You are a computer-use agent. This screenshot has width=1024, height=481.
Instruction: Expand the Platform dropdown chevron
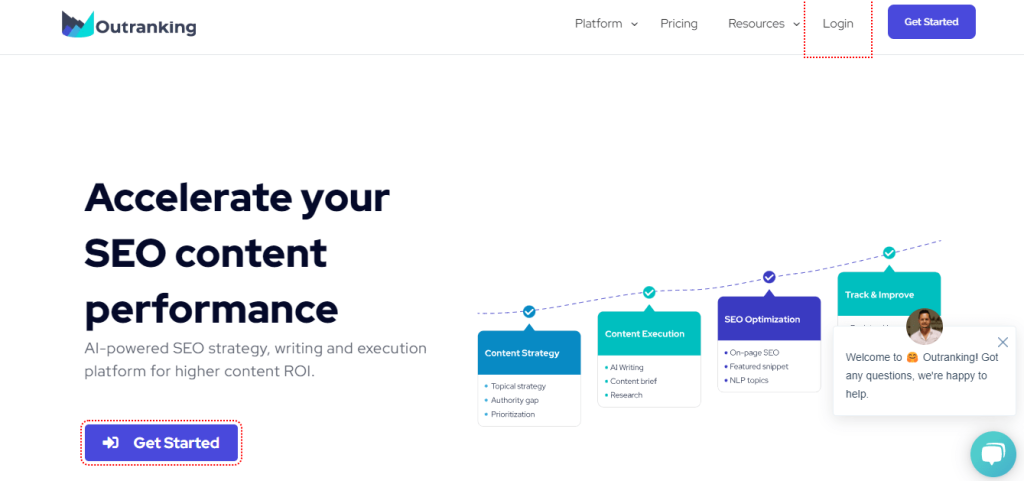tap(634, 25)
